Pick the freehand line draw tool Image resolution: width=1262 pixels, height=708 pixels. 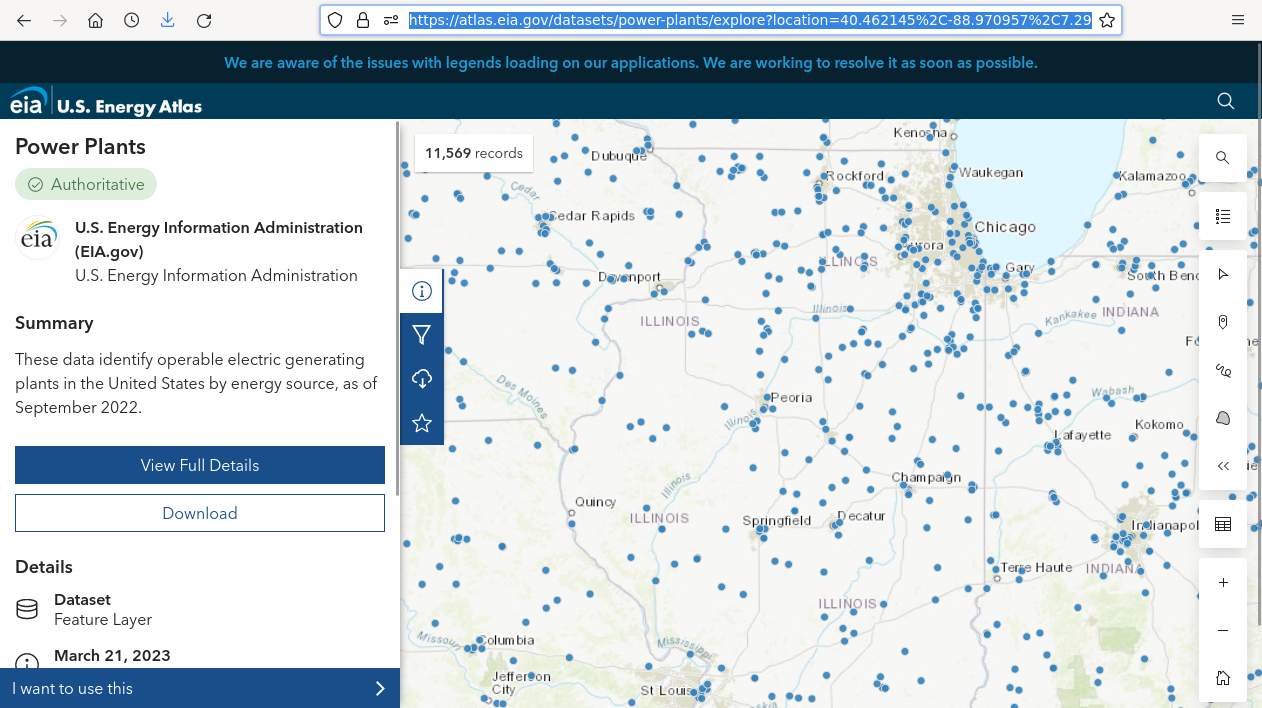[x=1222, y=370]
